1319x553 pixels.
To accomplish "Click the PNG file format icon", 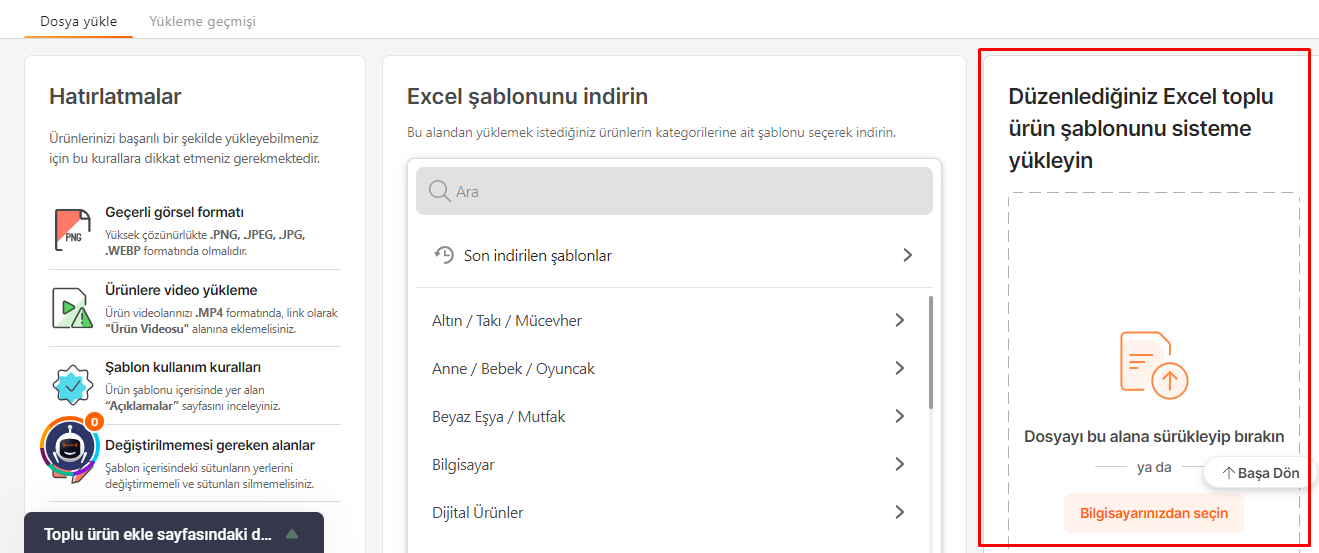I will (x=72, y=229).
